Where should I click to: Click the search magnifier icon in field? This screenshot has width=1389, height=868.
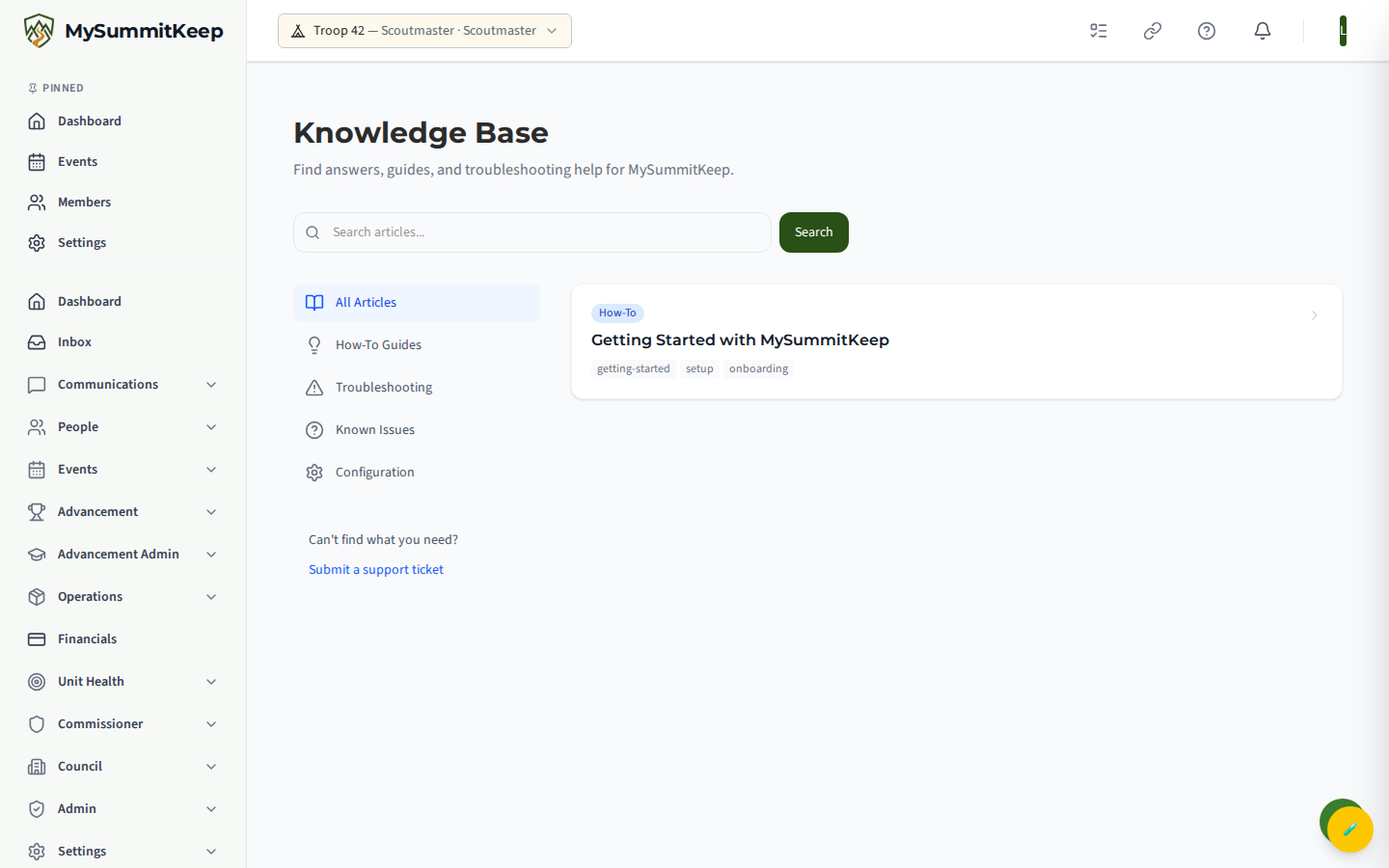pyautogui.click(x=313, y=232)
